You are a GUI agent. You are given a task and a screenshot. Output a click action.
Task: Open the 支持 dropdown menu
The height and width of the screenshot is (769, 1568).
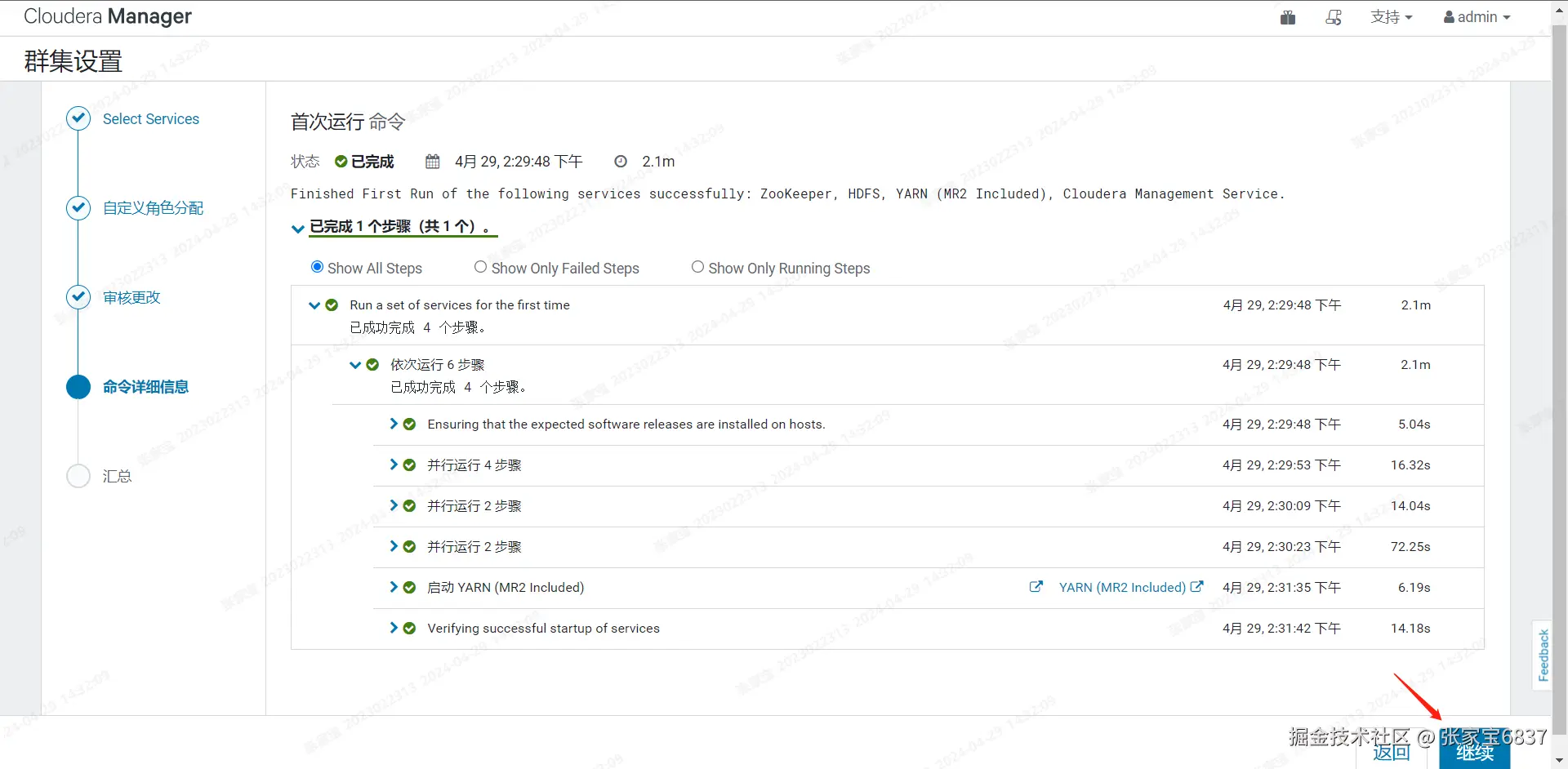pyautogui.click(x=1392, y=17)
